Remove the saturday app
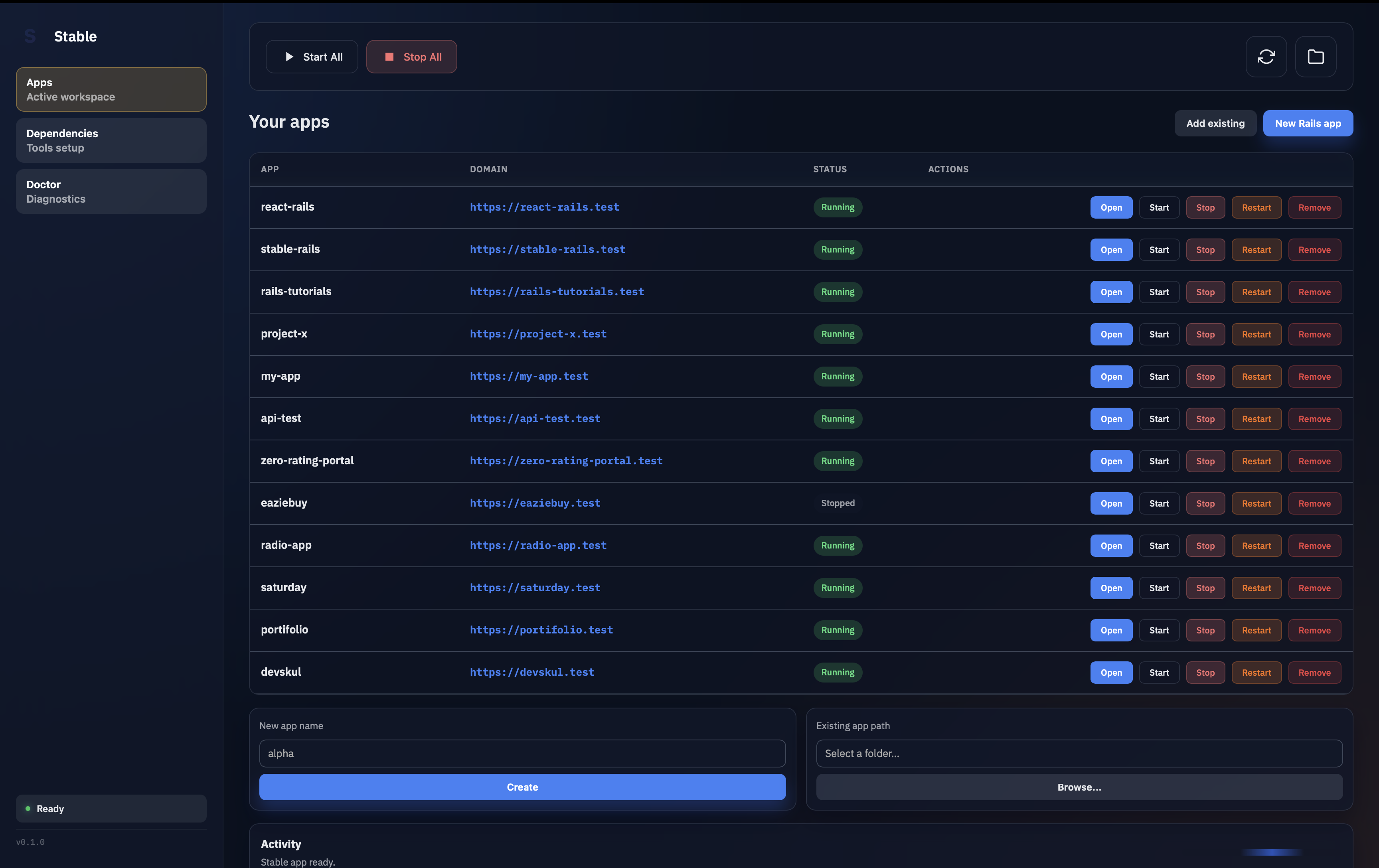Viewport: 1379px width, 868px height. coord(1314,588)
